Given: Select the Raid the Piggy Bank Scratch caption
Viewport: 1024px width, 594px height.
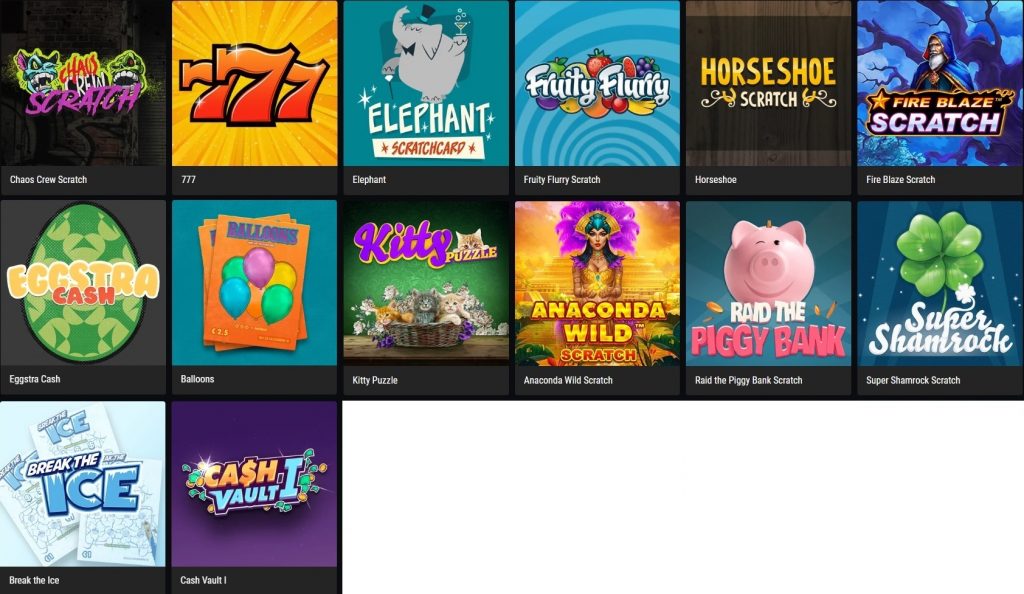Looking at the screenshot, I should 748,380.
